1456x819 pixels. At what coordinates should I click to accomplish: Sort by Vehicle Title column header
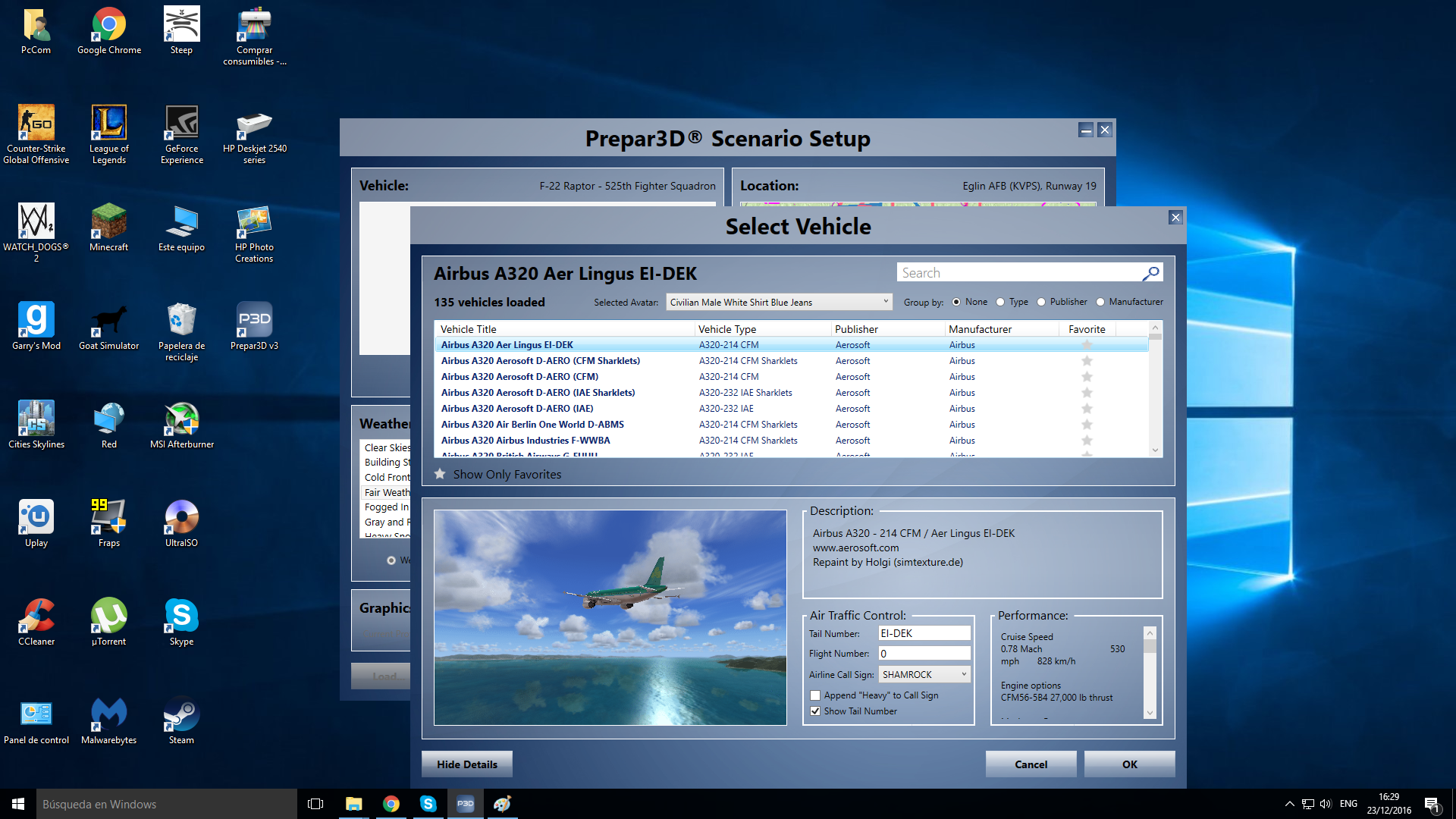[564, 329]
